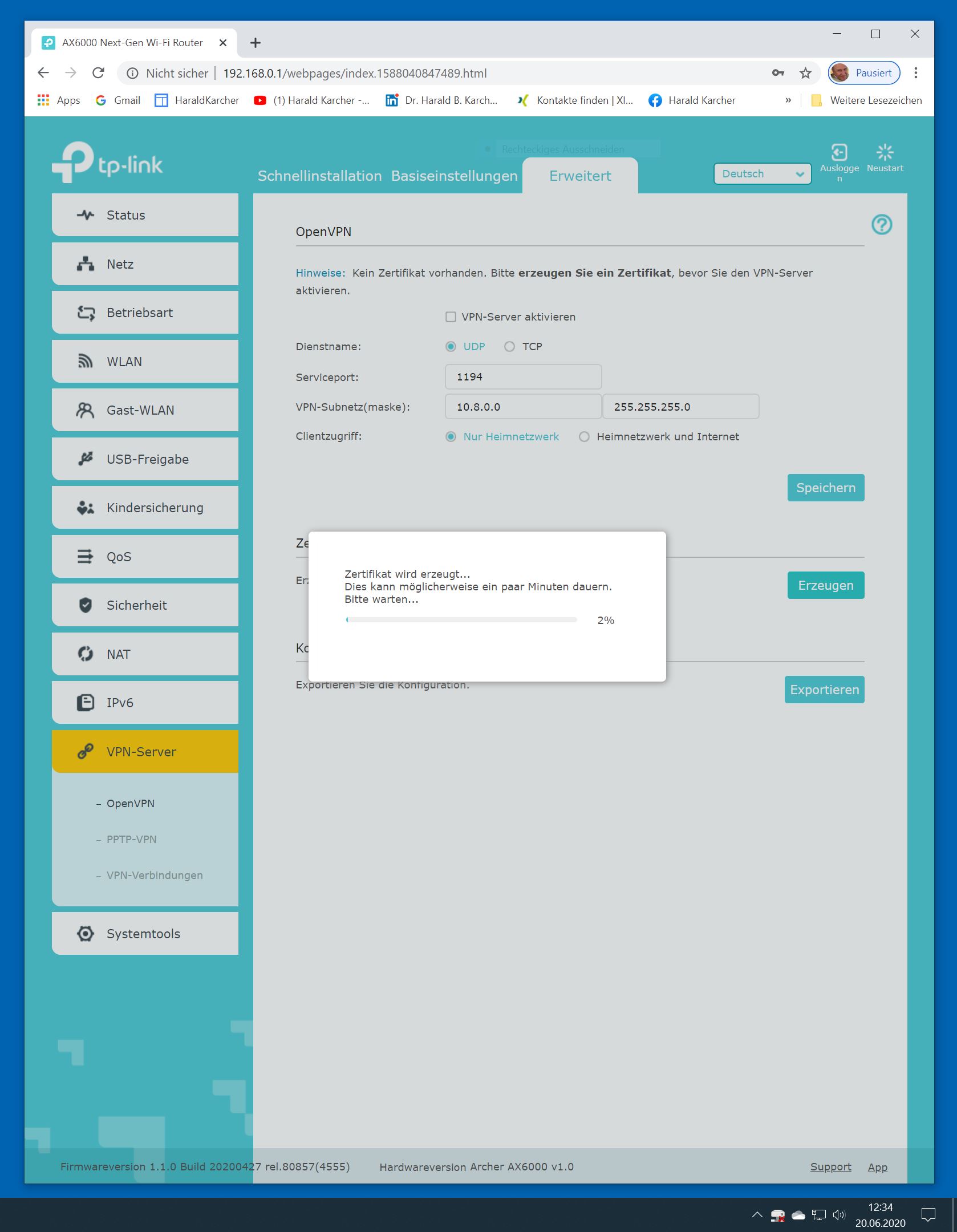Click the VPN-Server chain icon

86,752
